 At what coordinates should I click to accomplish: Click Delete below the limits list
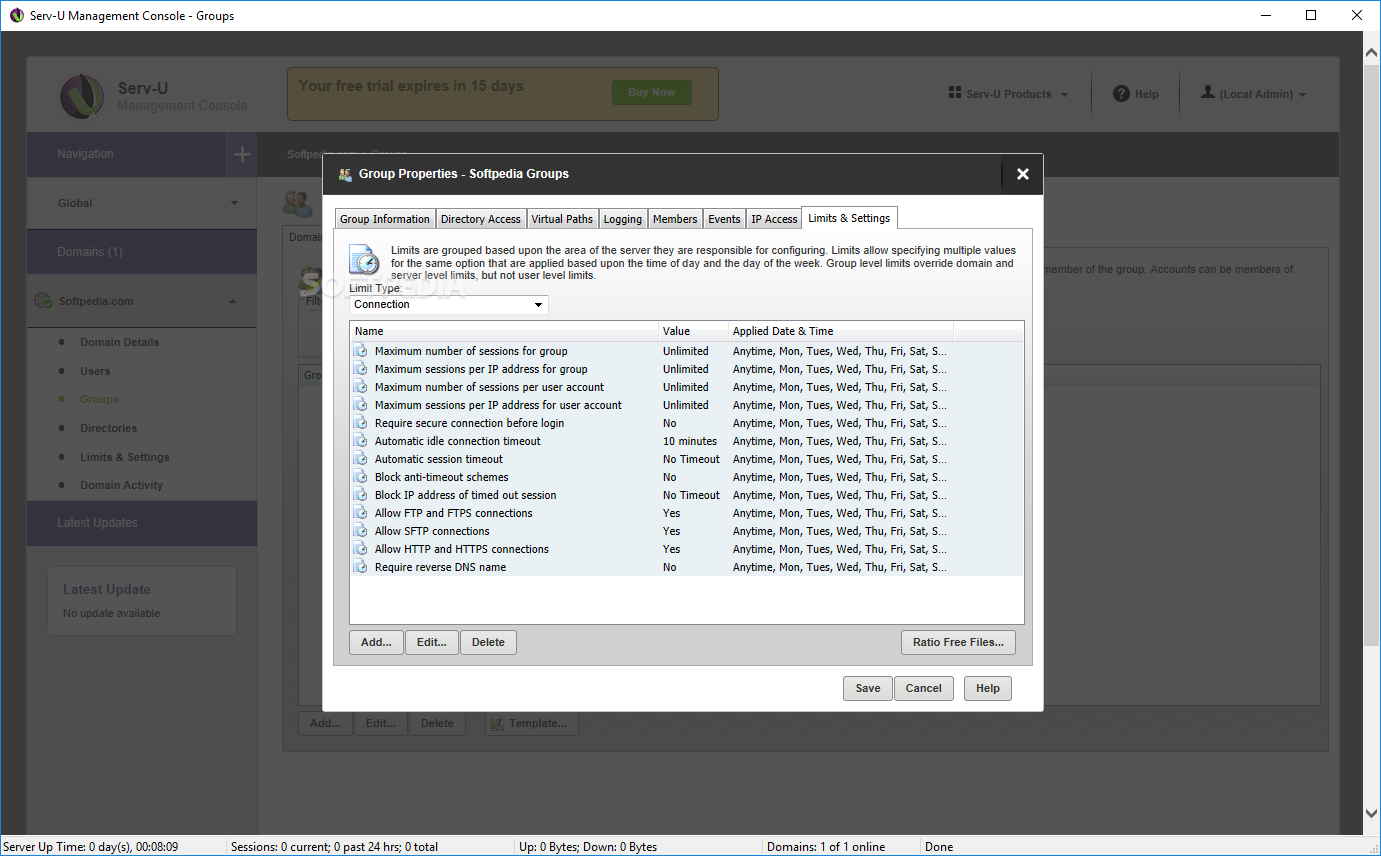[x=488, y=642]
